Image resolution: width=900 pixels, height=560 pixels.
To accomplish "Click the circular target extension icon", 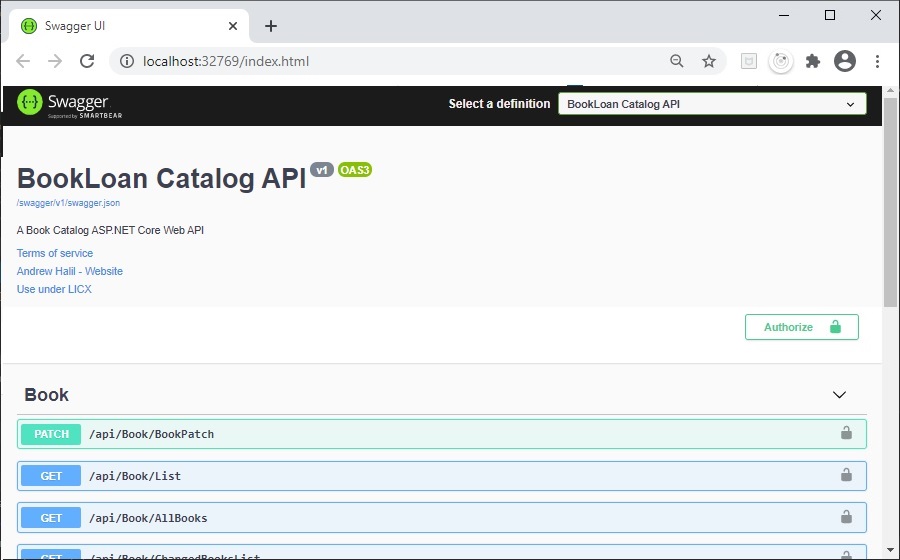I will 781,61.
